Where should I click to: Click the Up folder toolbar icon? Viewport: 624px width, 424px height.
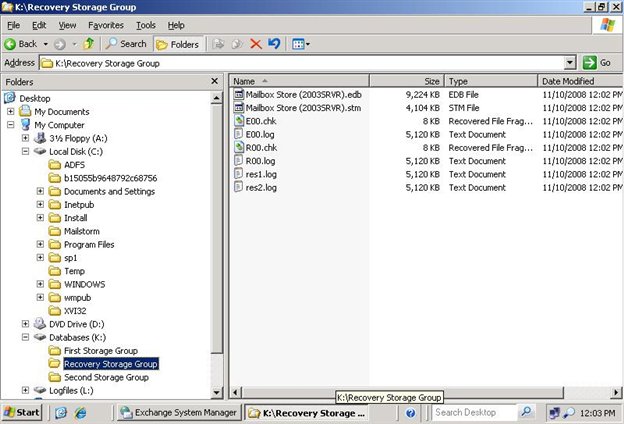pos(89,44)
